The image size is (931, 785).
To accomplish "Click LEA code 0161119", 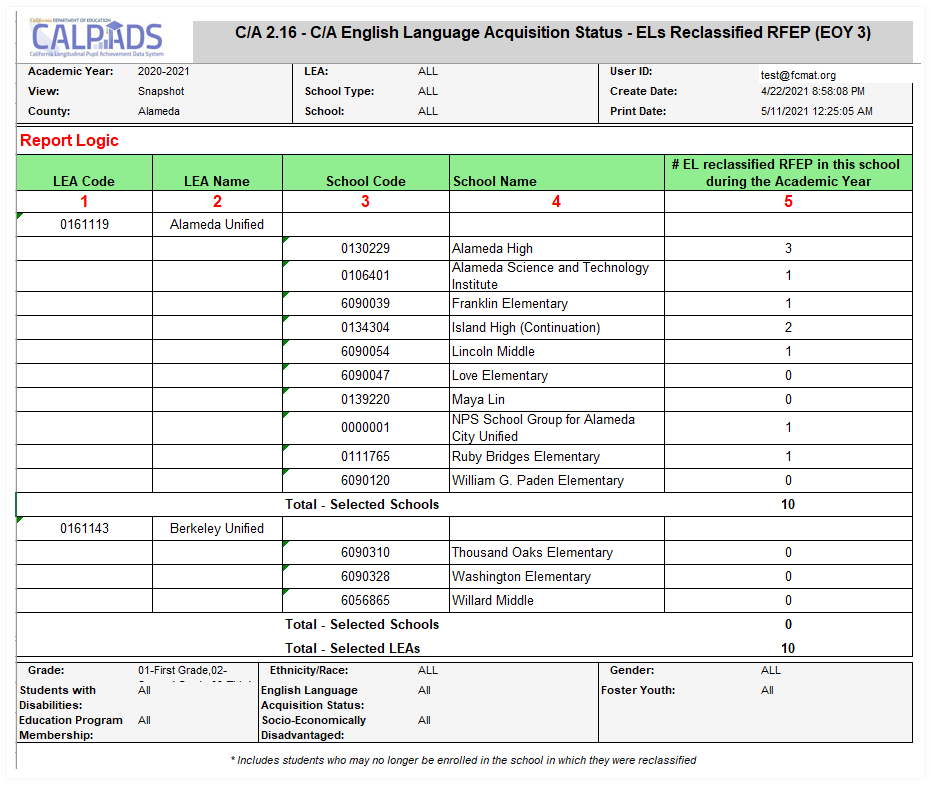I will tap(84, 225).
